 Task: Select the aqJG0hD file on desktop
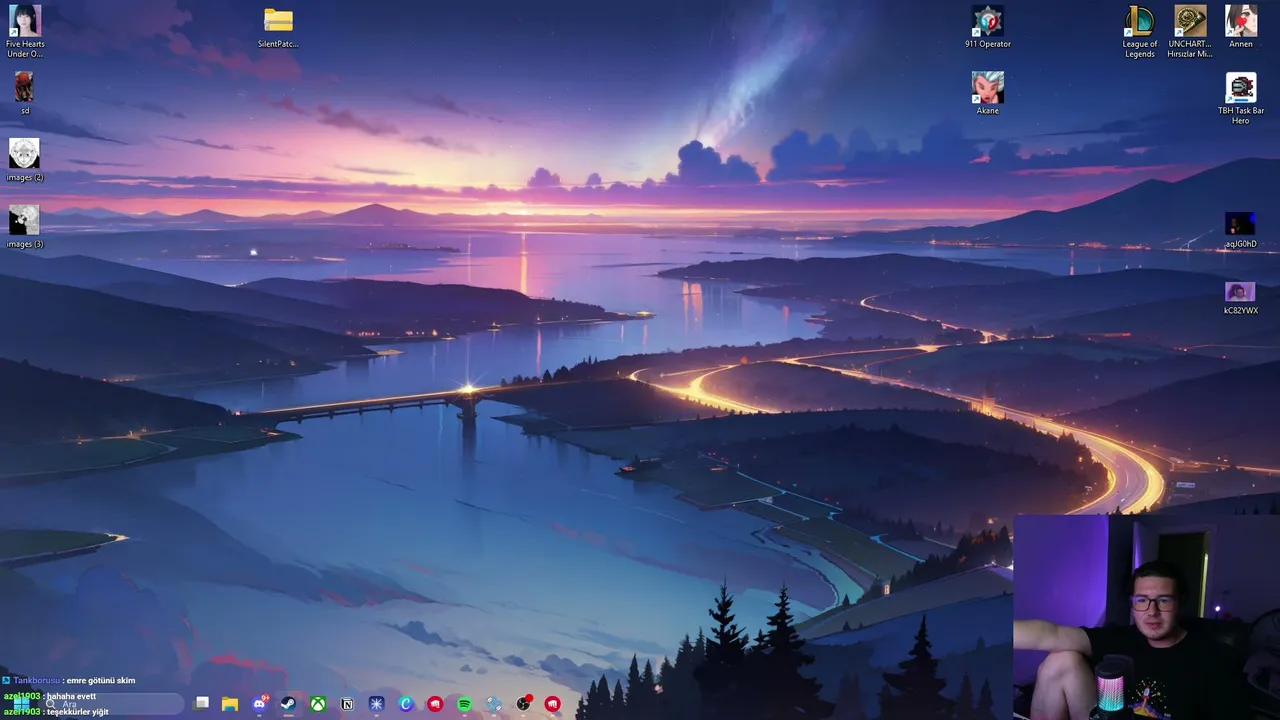point(1240,229)
